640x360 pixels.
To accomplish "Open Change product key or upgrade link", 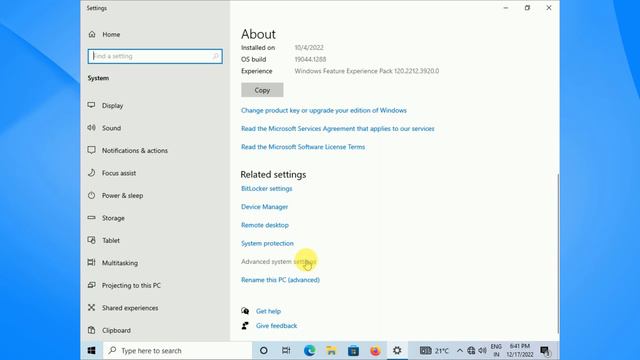I will point(324,111).
